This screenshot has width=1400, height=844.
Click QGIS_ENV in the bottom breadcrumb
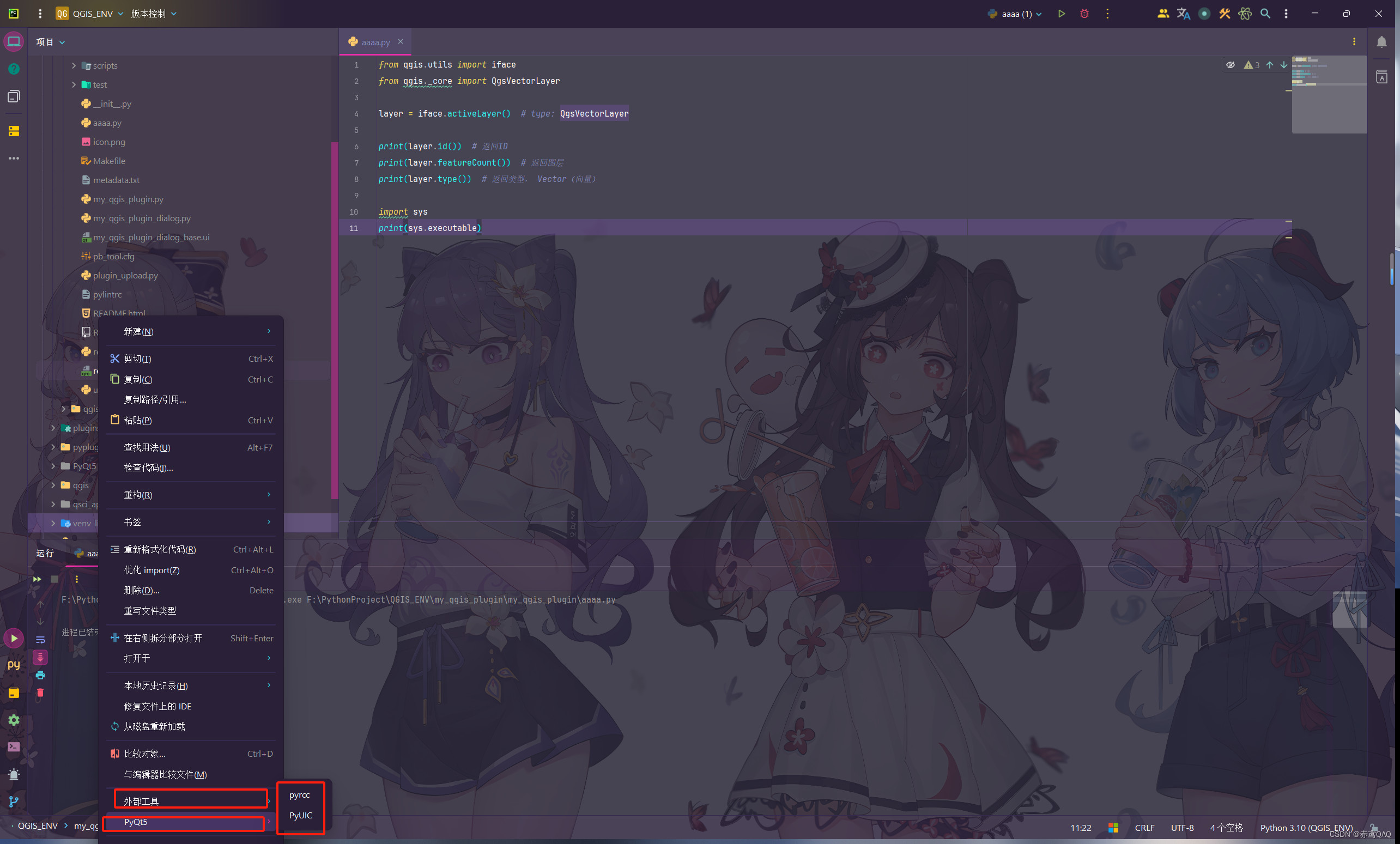pyautogui.click(x=38, y=825)
